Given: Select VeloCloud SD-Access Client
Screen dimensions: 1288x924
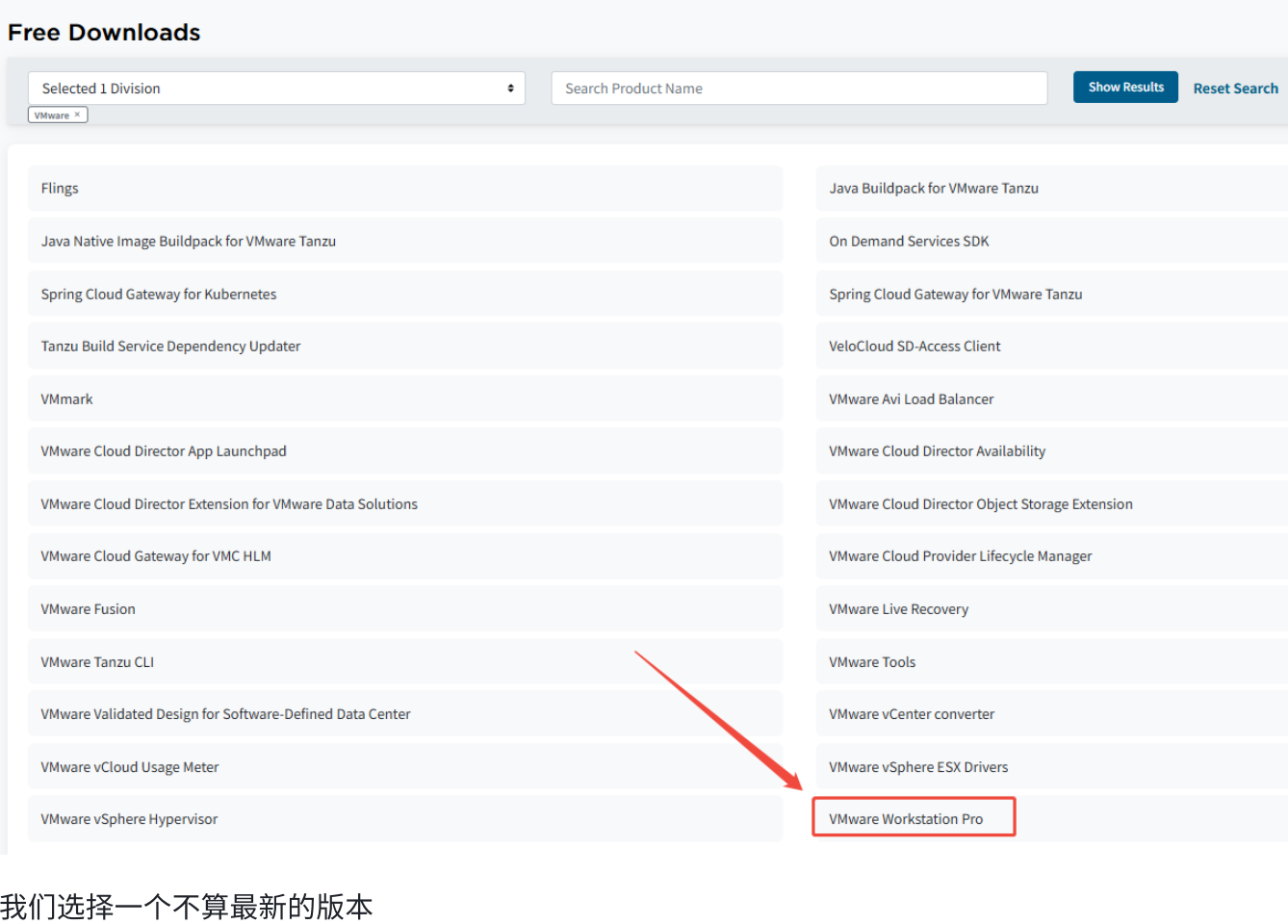Looking at the screenshot, I should pyautogui.click(x=1052, y=346).
